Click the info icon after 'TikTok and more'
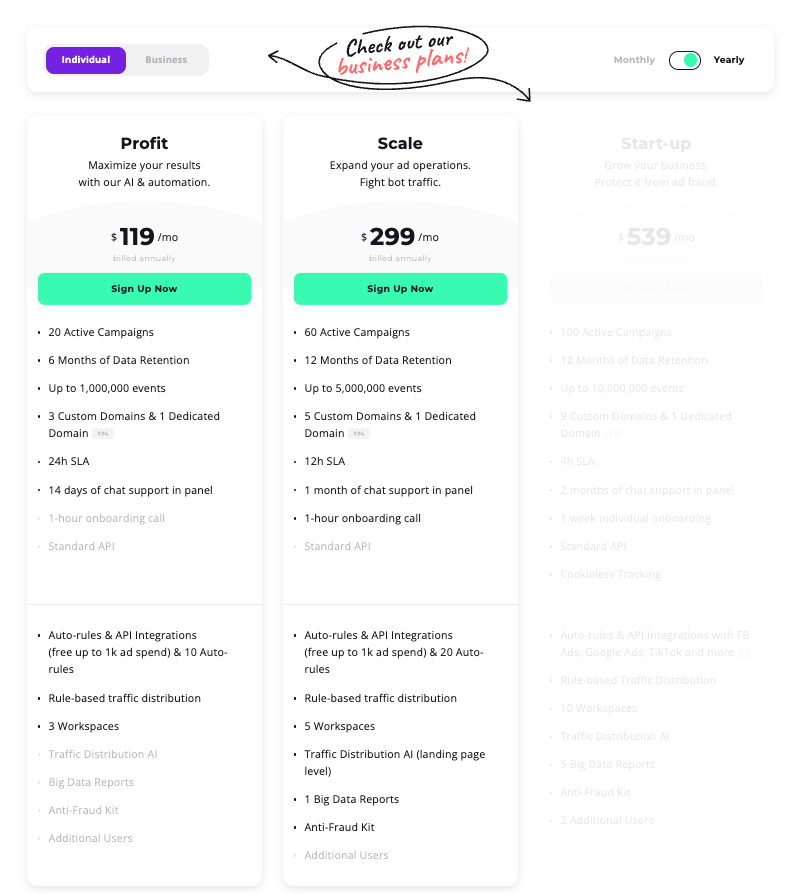The image size is (794, 894). (x=742, y=653)
